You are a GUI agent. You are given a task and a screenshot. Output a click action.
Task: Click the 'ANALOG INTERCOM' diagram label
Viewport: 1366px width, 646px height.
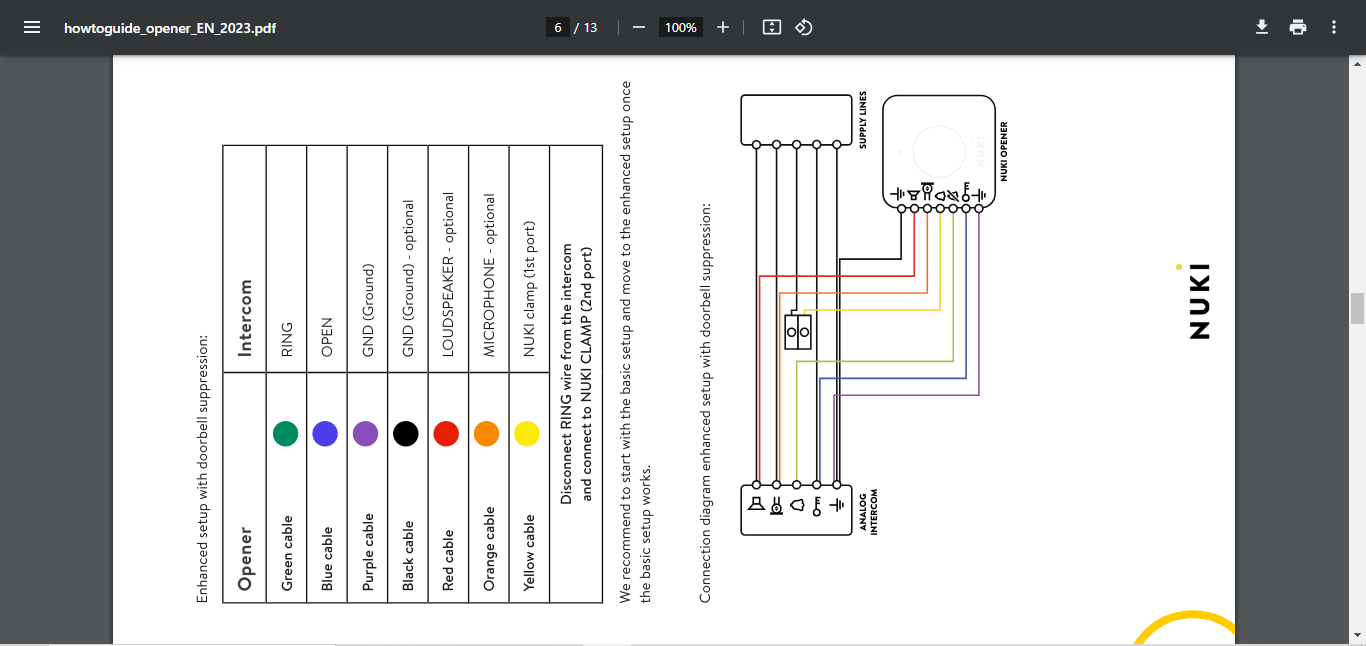pyautogui.click(x=868, y=512)
